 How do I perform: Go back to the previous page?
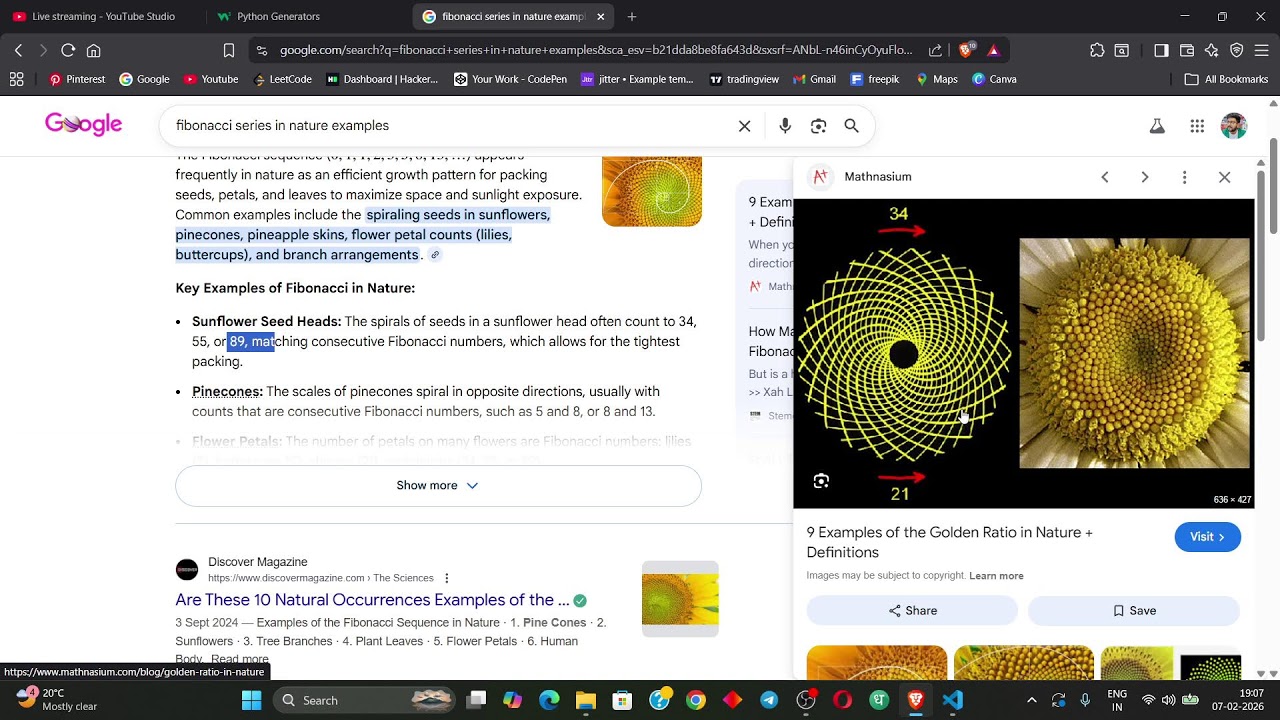coord(18,50)
